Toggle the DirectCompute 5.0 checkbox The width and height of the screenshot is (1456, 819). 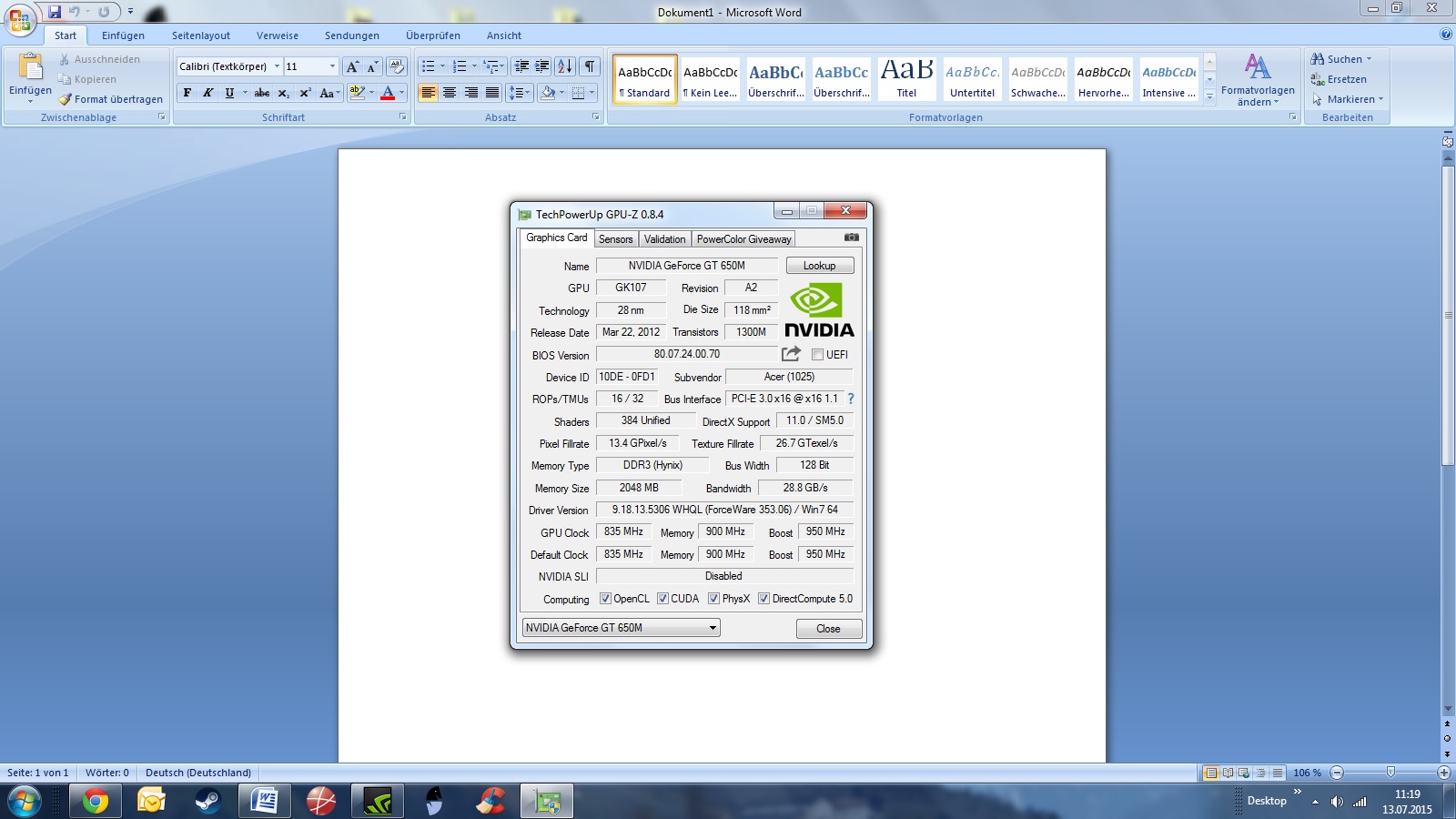click(764, 599)
